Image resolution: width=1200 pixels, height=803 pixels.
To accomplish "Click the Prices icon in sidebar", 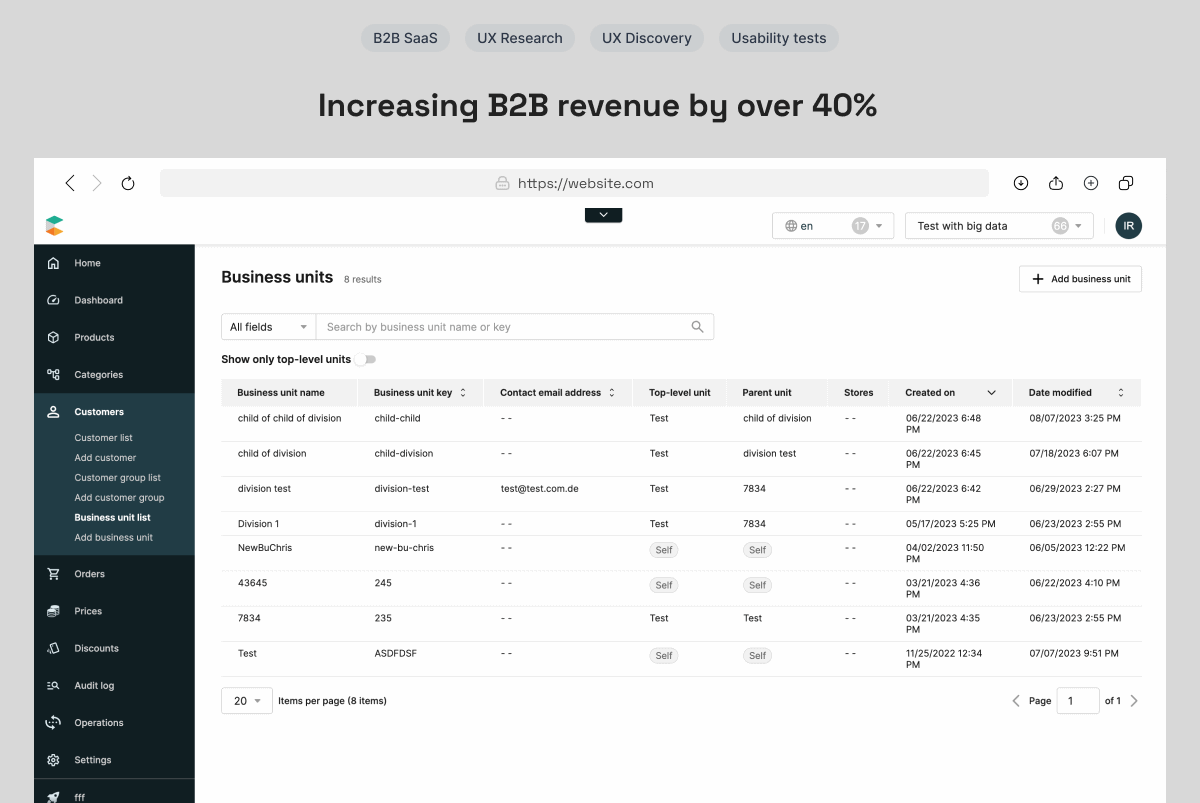I will coord(53,611).
